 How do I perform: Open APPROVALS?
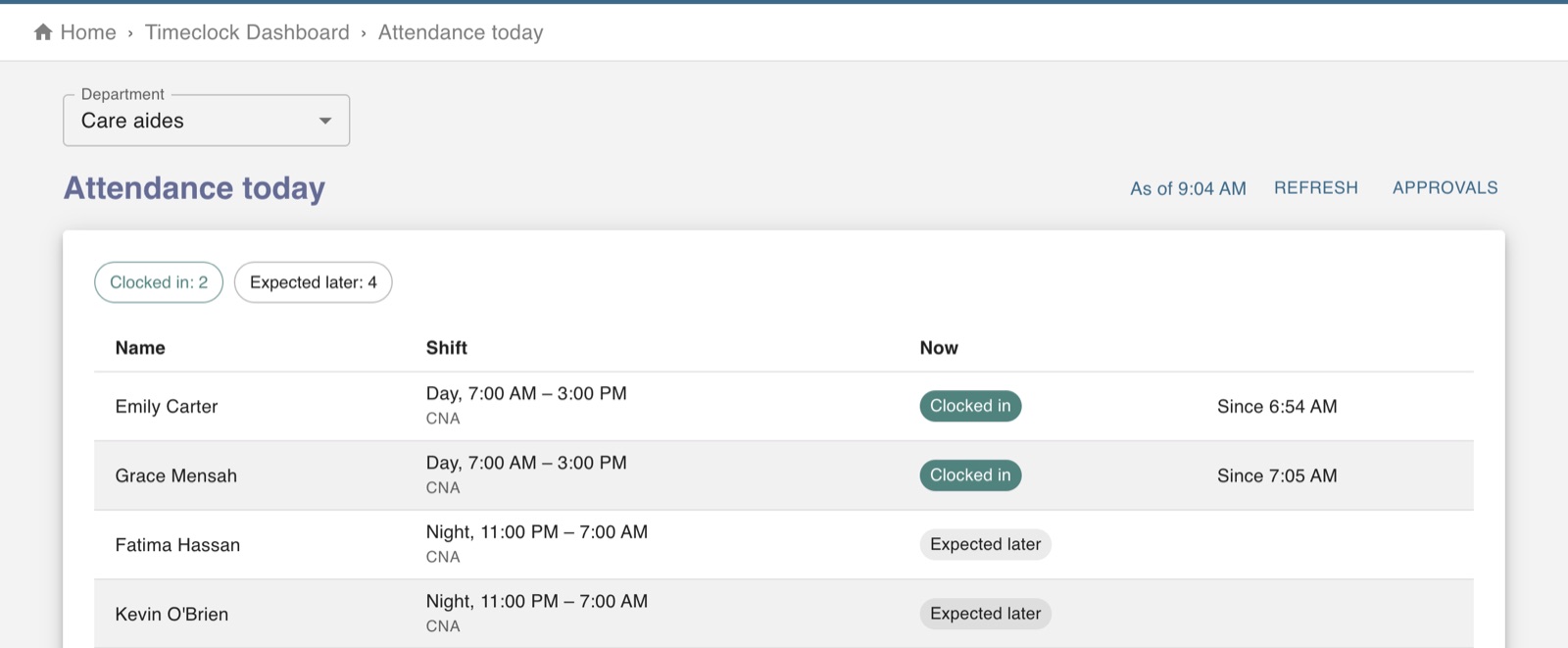1445,187
